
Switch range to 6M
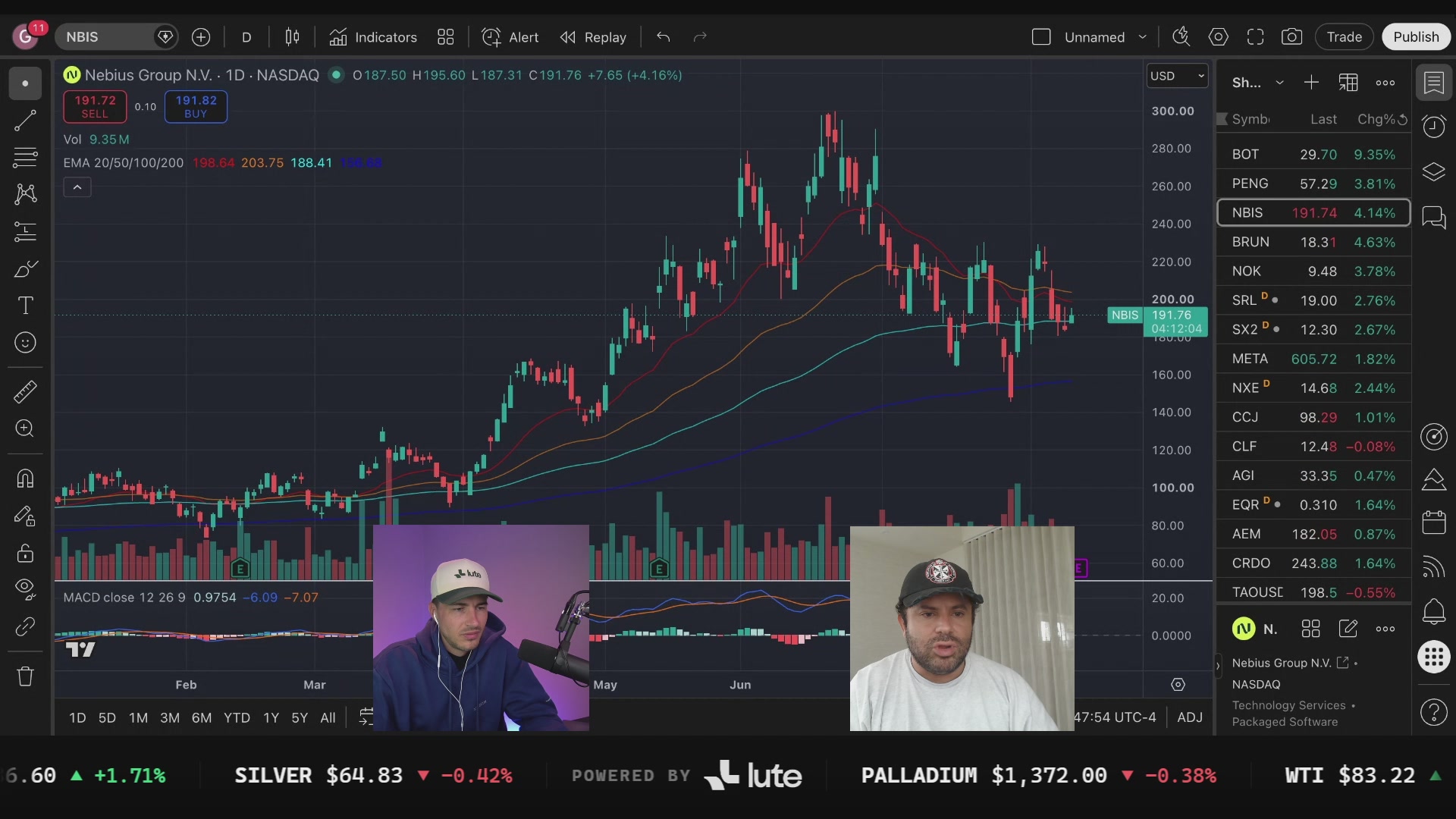click(202, 717)
